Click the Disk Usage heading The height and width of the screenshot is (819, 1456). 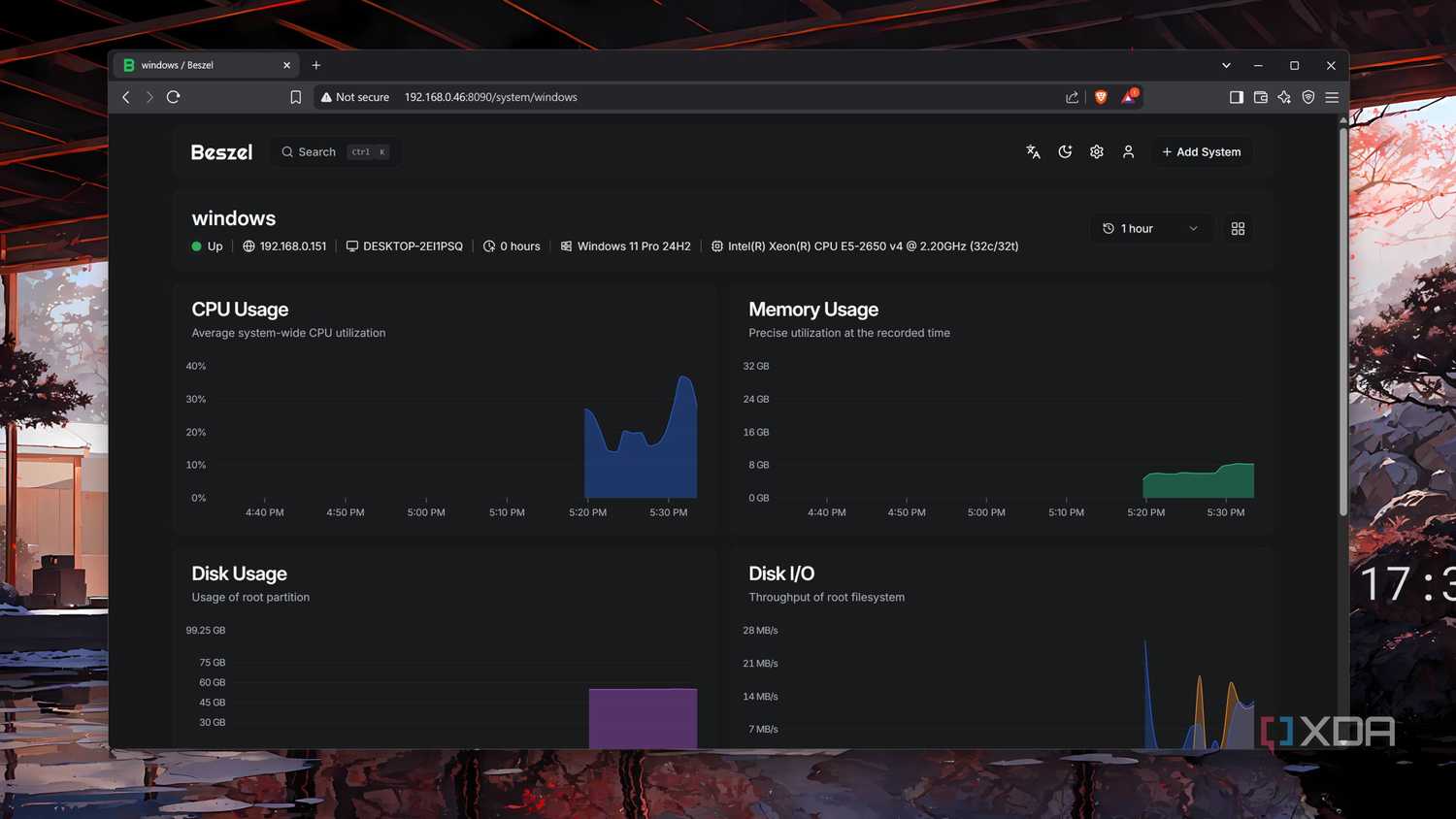(x=239, y=573)
